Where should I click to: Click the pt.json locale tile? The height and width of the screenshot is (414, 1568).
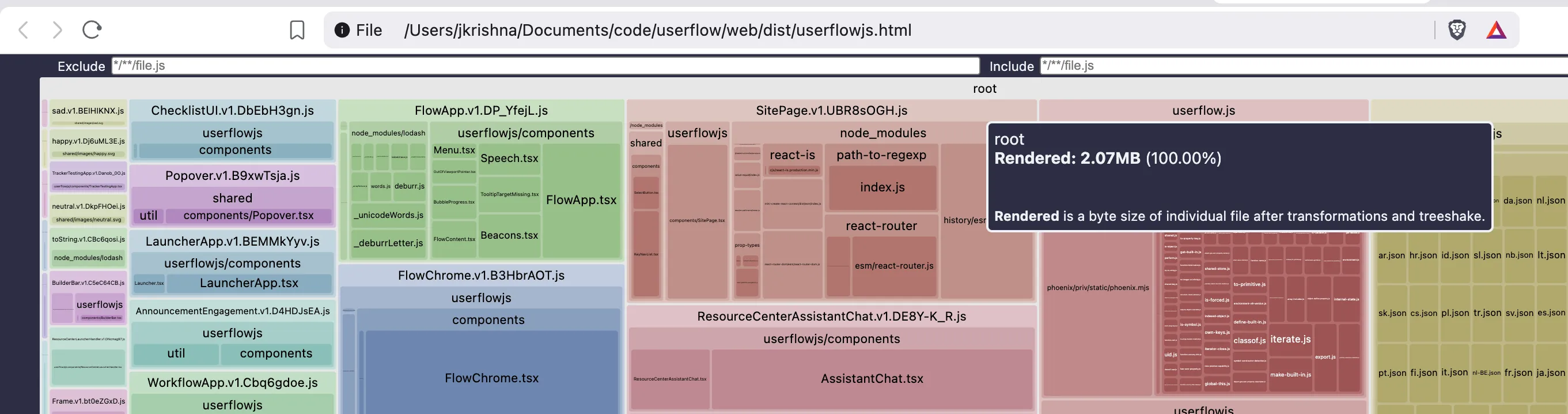pos(1392,373)
